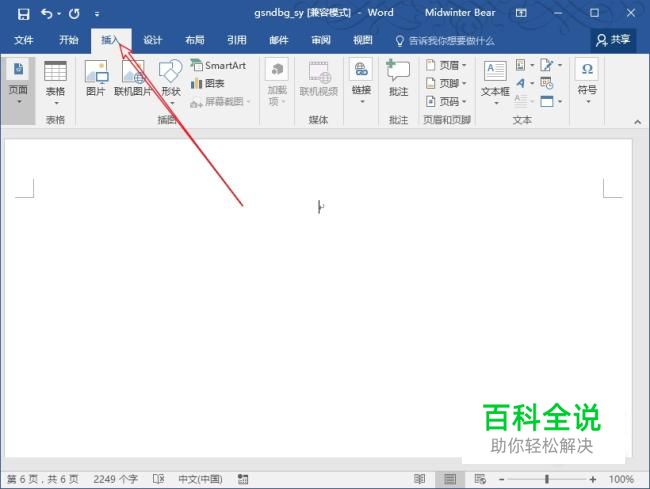Open the 链接 links dropdown
Image resolution: width=650 pixels, height=489 pixels.
coord(361,82)
